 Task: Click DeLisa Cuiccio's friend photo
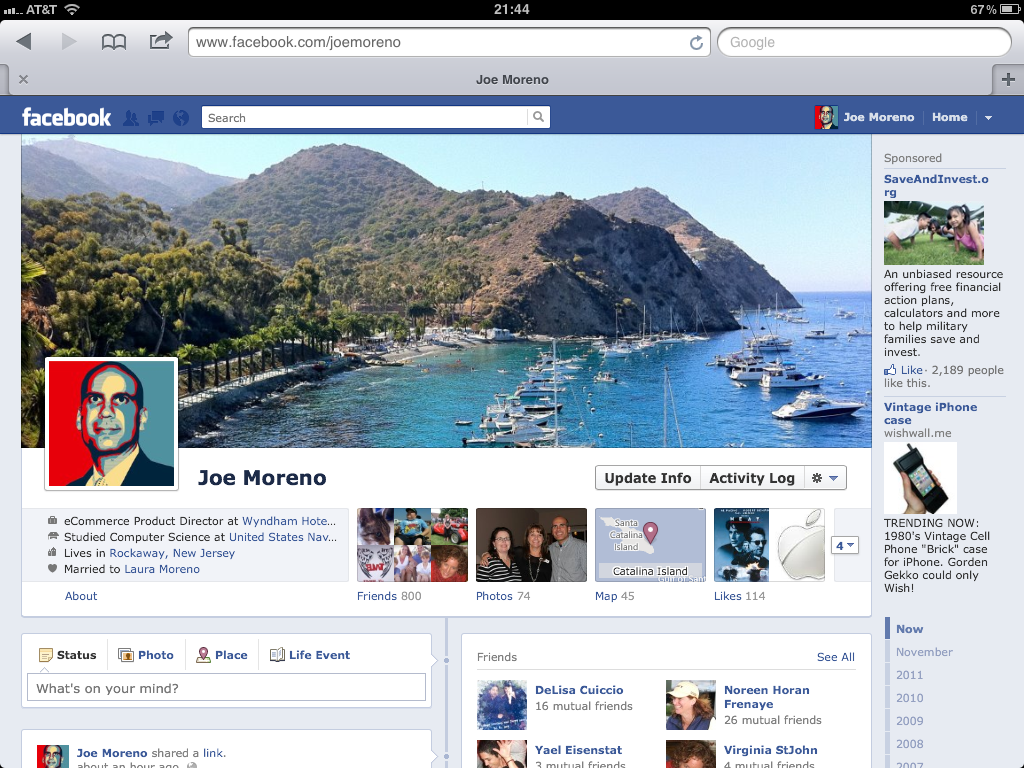(502, 705)
